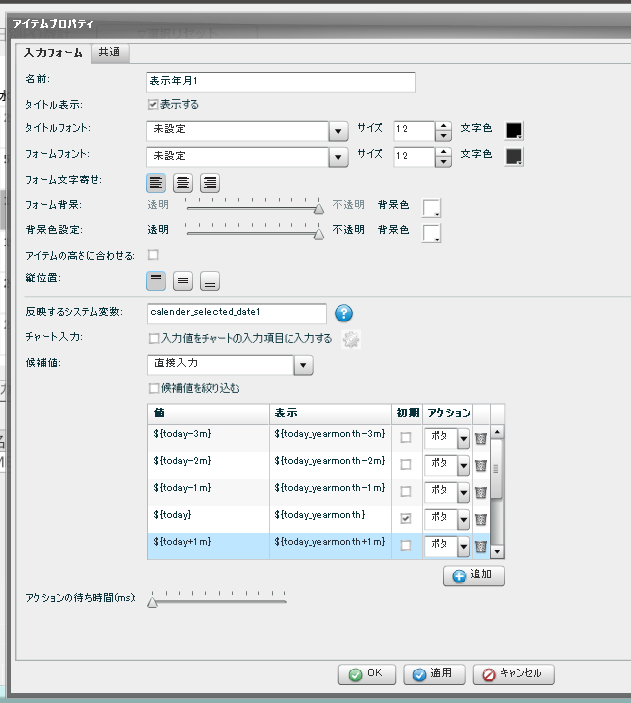Click the フォーム背景 transparency slider handle
This screenshot has width=631, height=703.
pos(318,208)
